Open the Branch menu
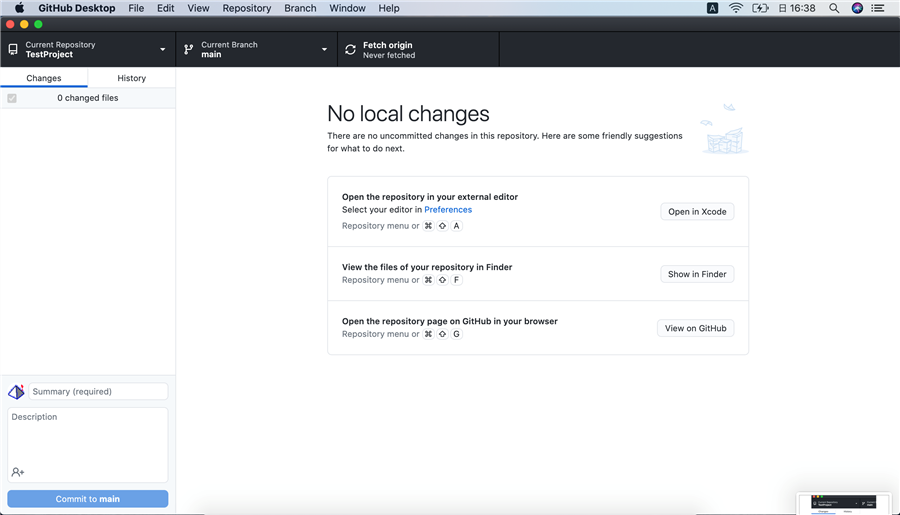 coord(300,8)
